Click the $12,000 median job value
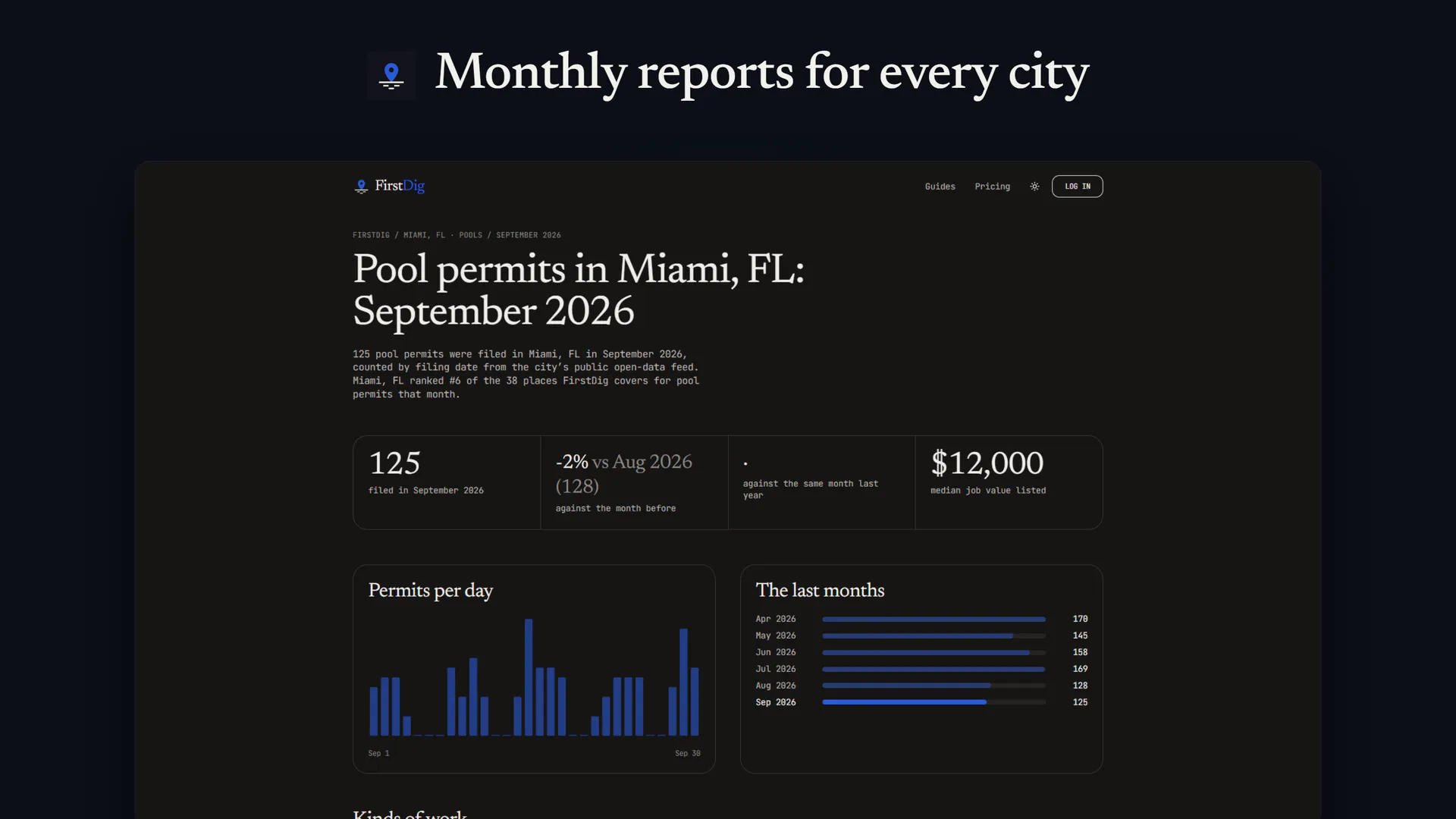Screen dimensions: 1456x819 click(x=987, y=463)
